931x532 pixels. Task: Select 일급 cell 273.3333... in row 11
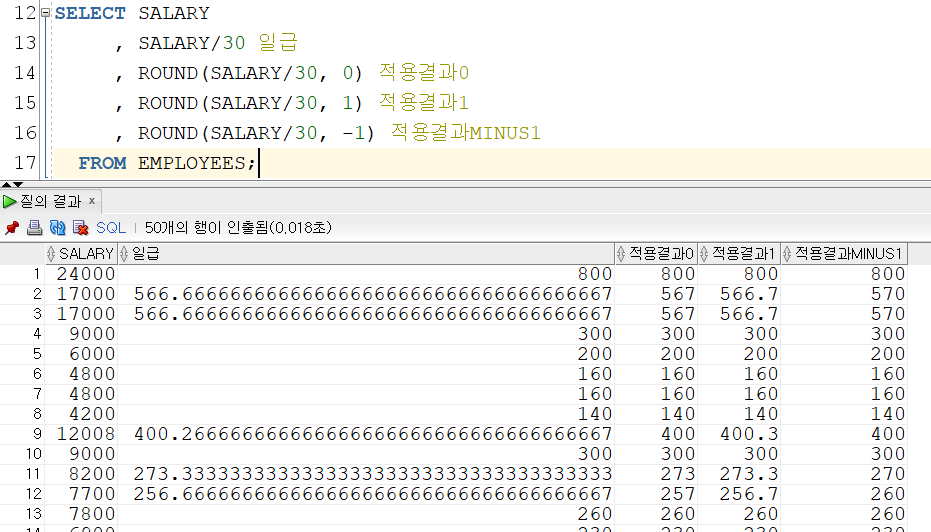point(366,474)
